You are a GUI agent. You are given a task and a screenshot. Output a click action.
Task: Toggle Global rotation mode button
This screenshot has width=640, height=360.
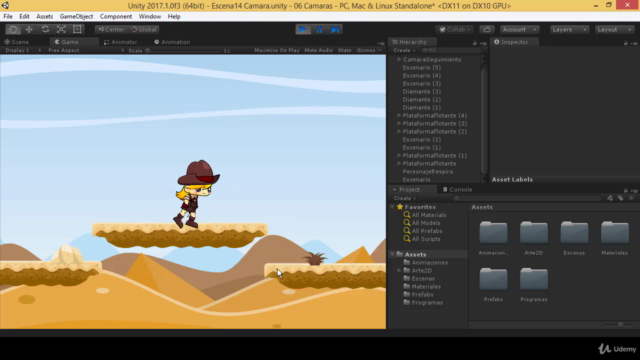pos(143,29)
